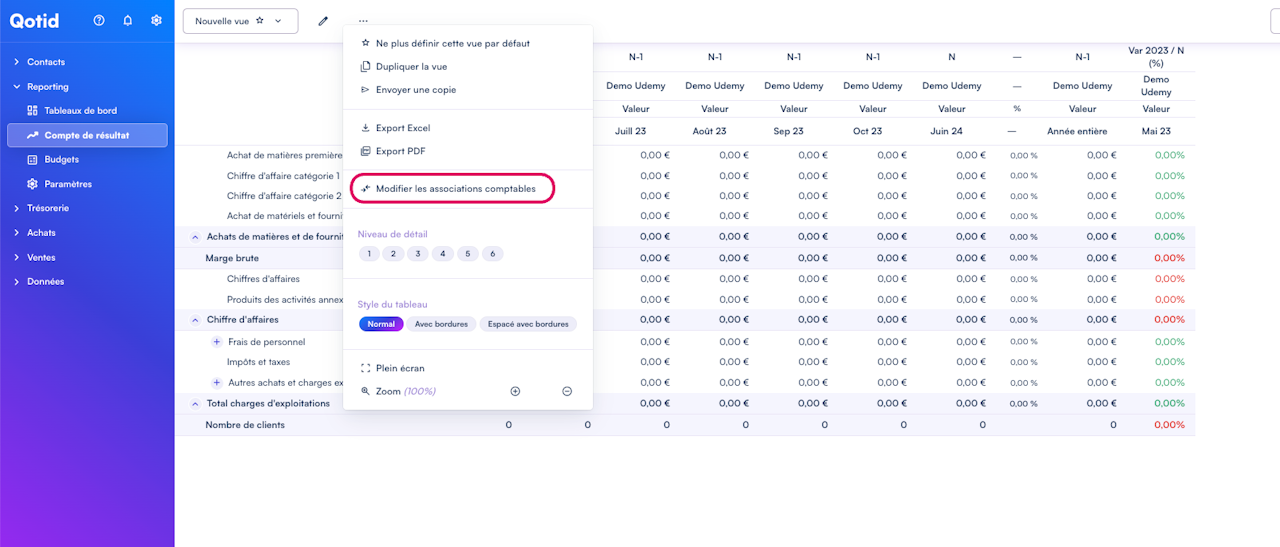Select the Normal table style
Image resolution: width=1280 pixels, height=547 pixels.
381,324
